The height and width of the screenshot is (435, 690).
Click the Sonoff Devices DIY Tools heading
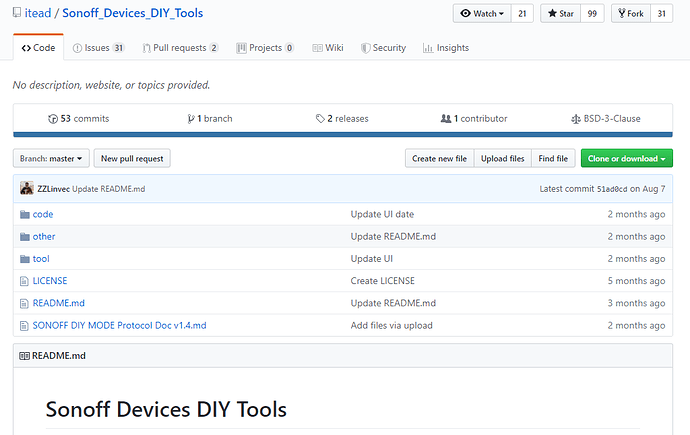[x=166, y=409]
